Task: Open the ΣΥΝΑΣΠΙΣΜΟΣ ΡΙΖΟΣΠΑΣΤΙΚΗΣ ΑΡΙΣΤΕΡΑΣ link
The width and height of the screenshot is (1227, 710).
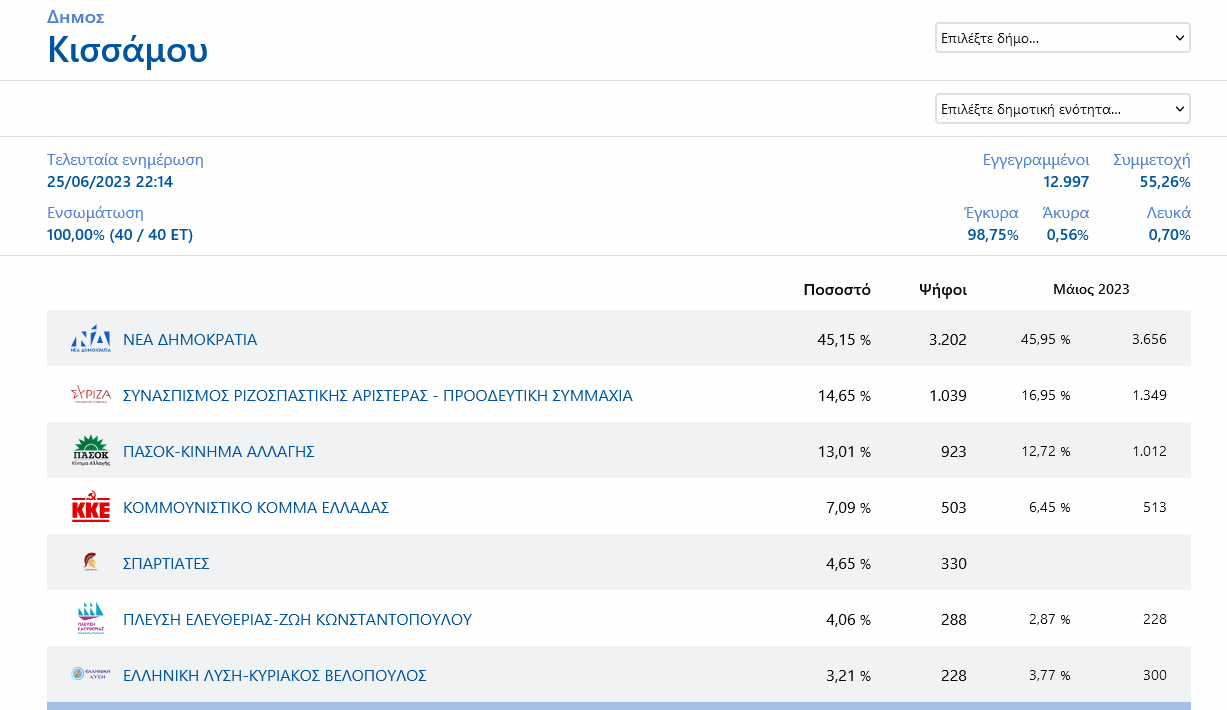Action: click(x=377, y=396)
